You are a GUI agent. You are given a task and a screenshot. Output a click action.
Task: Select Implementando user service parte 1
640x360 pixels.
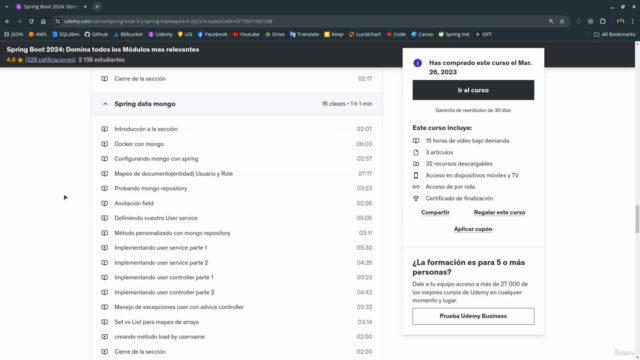click(x=160, y=248)
